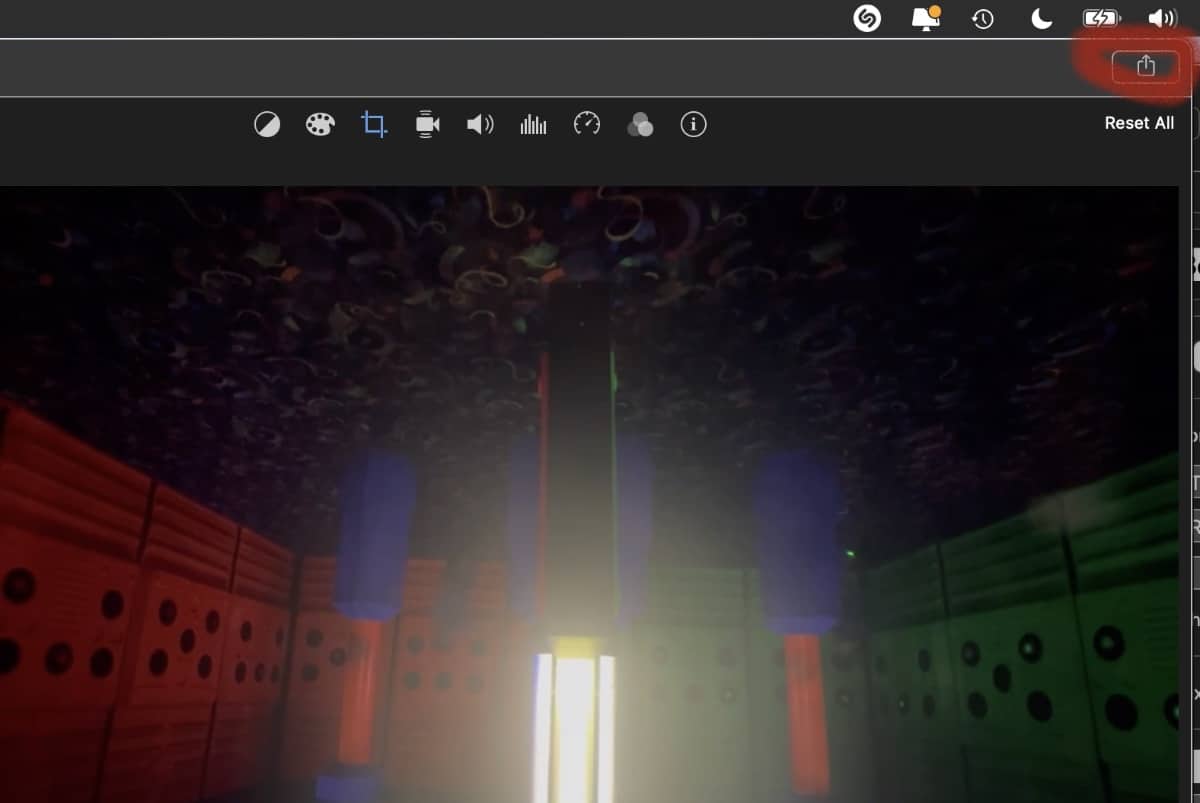
Task: Open Shazam in the menu bar
Action: point(867,18)
